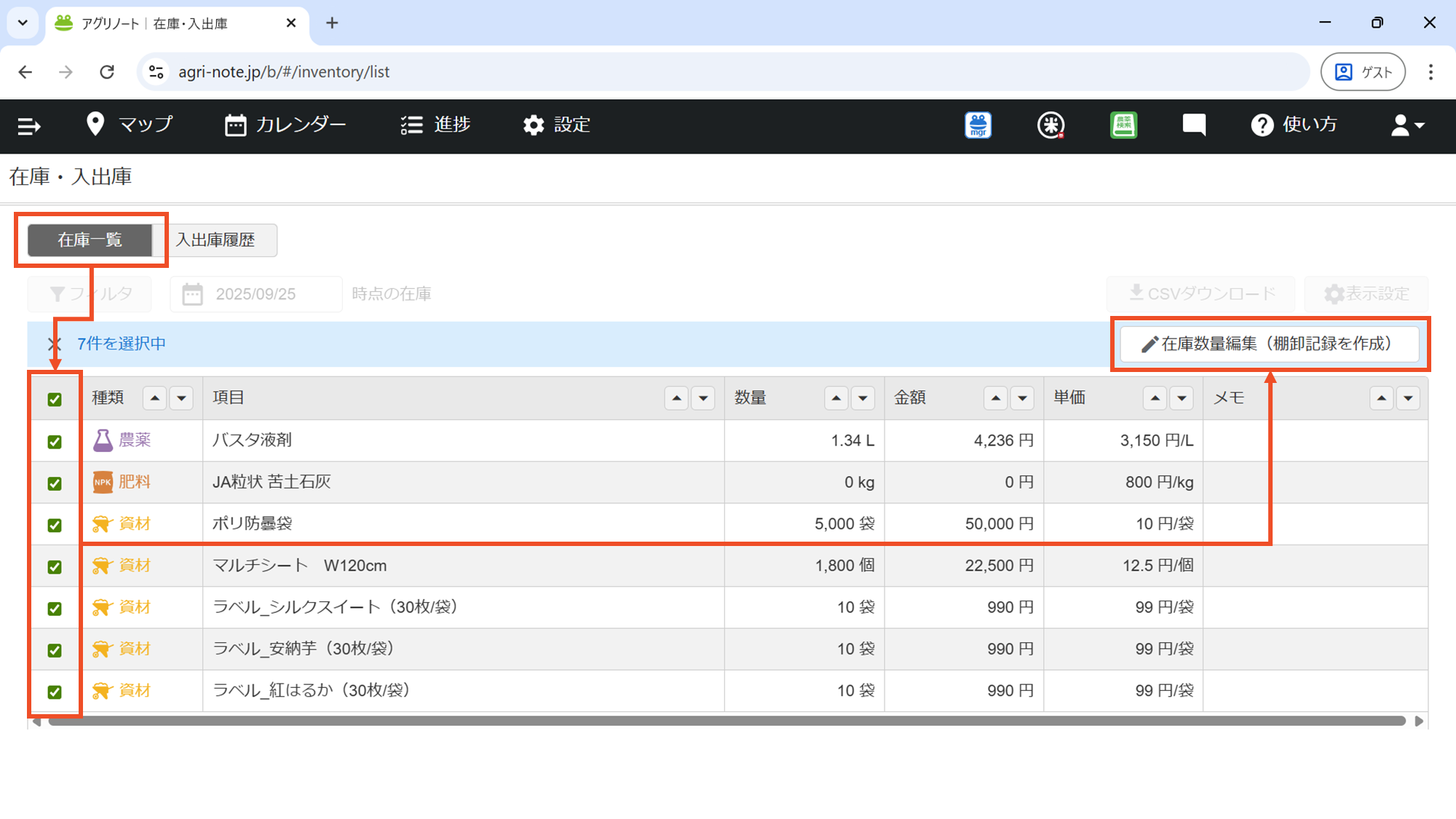Uncheck the JA粒状 苦土石灰 row checkbox
Viewport: 1456px width, 819px height.
click(55, 483)
